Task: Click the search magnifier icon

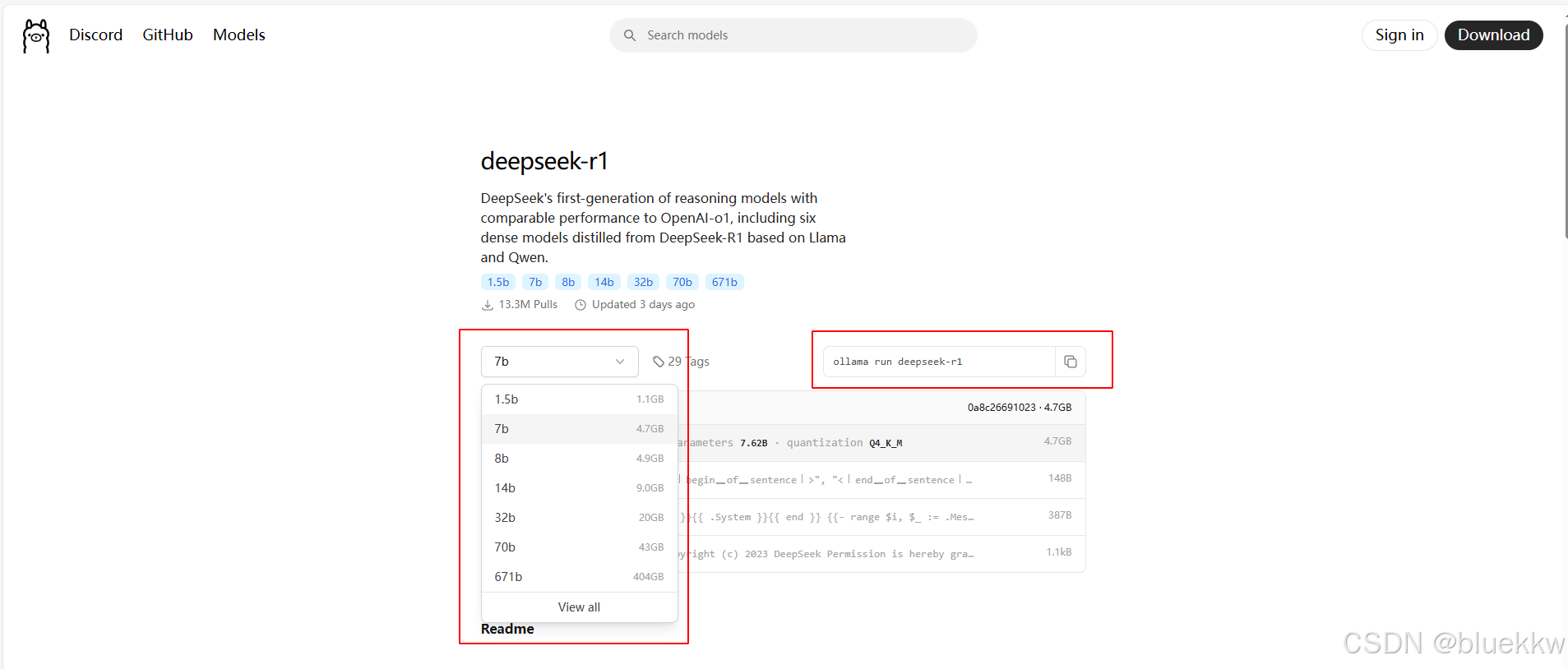Action: pyautogui.click(x=630, y=35)
